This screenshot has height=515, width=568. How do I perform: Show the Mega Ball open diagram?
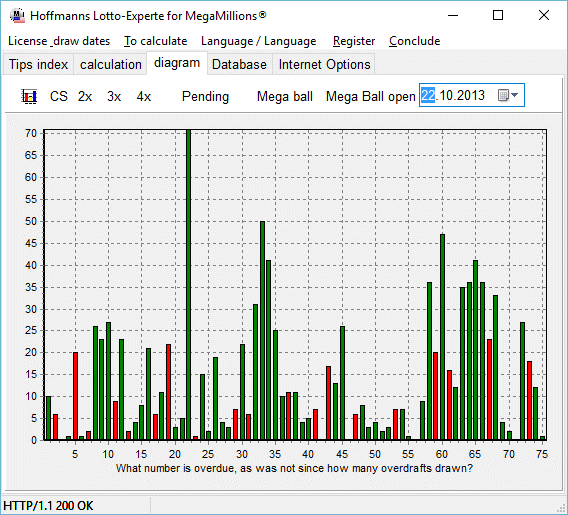pyautogui.click(x=371, y=96)
